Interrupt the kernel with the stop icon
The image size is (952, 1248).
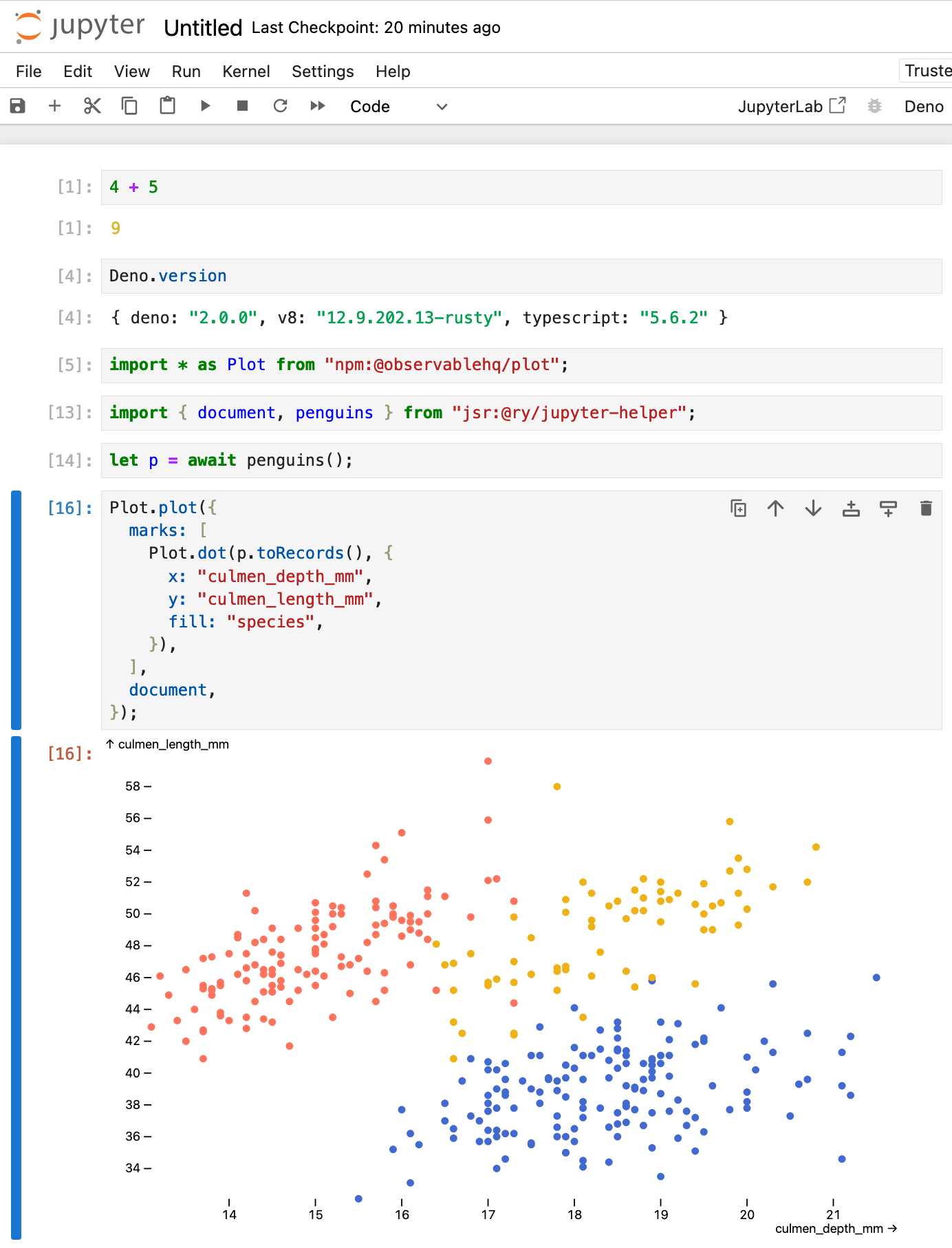coord(242,106)
